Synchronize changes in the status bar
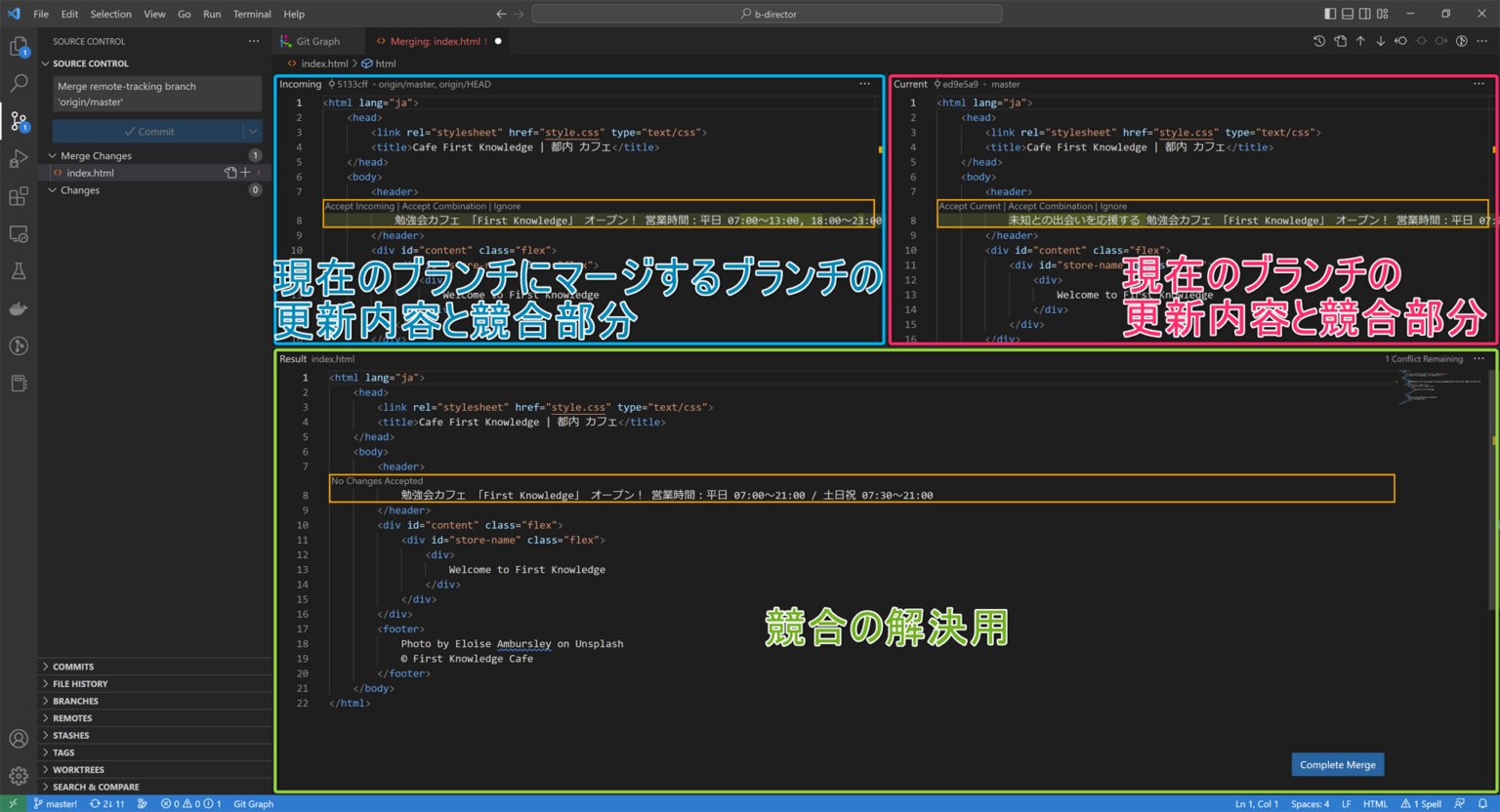 107,804
